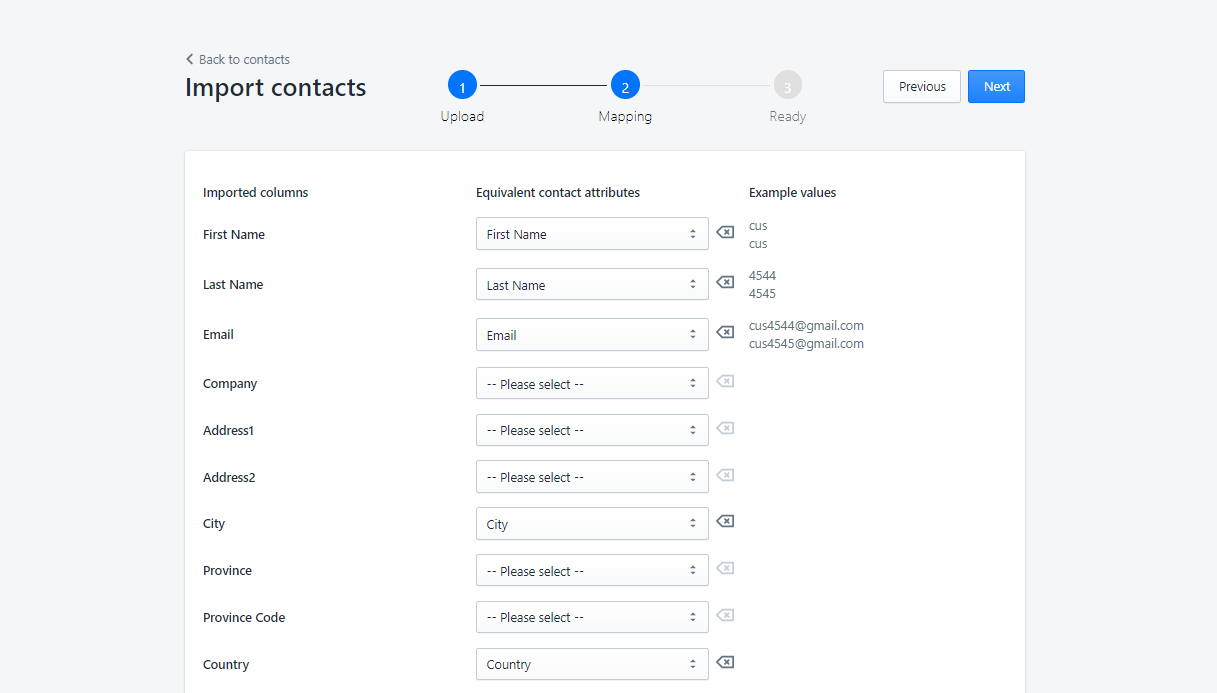Clear the City attribute mapping icon
1217x693 pixels.
pos(725,522)
